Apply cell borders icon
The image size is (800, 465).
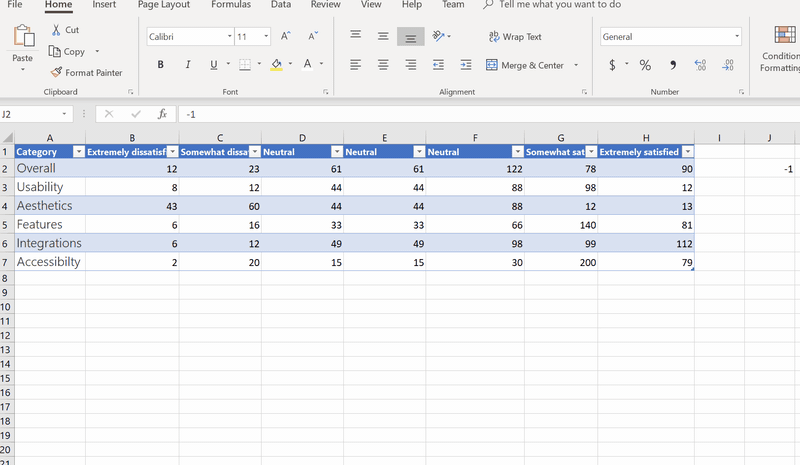[245, 64]
